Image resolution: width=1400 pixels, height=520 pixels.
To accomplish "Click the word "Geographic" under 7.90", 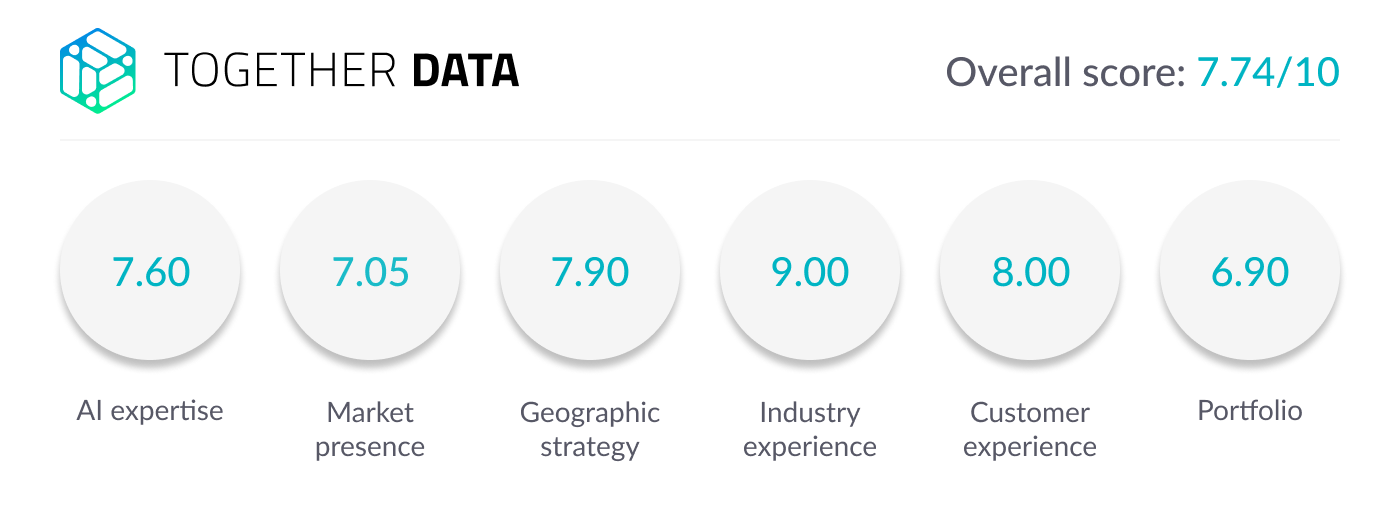I will (590, 413).
